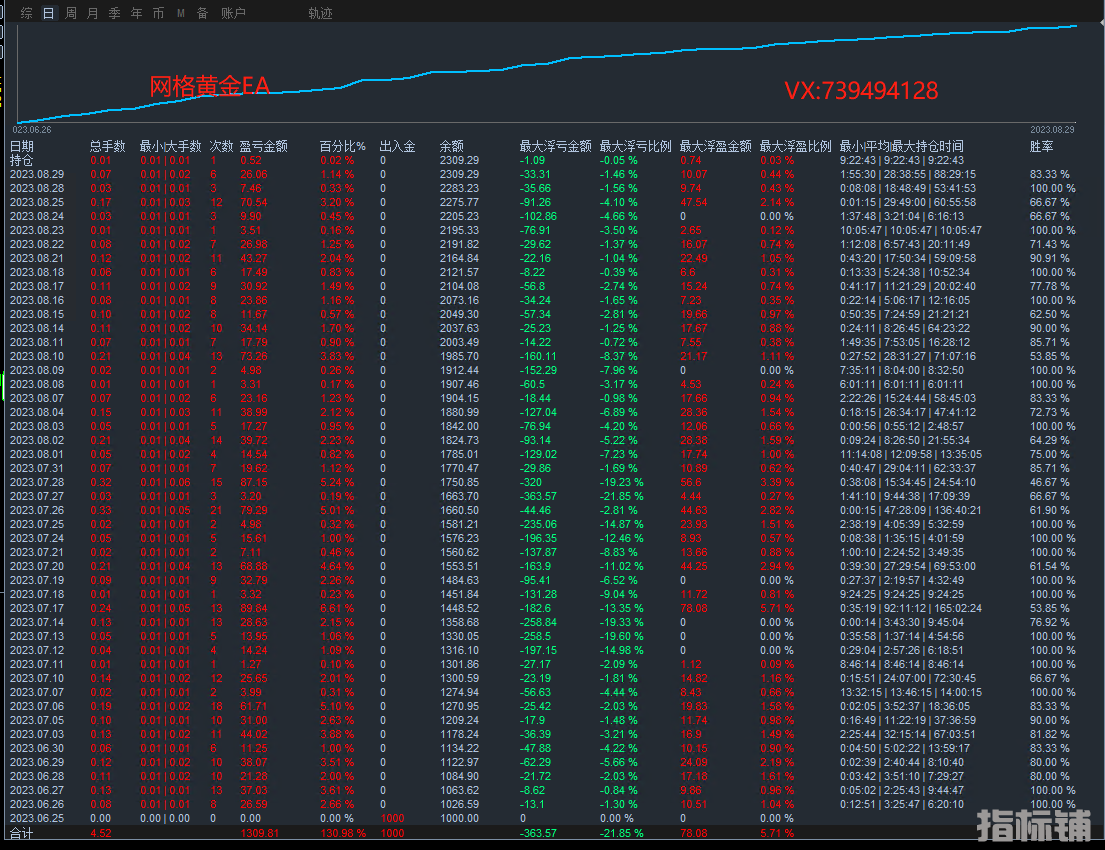Viewport: 1105px width, 850px height.
Task: Click win rate 46.67 % in 2023.07.28 row
Action: (1050, 482)
